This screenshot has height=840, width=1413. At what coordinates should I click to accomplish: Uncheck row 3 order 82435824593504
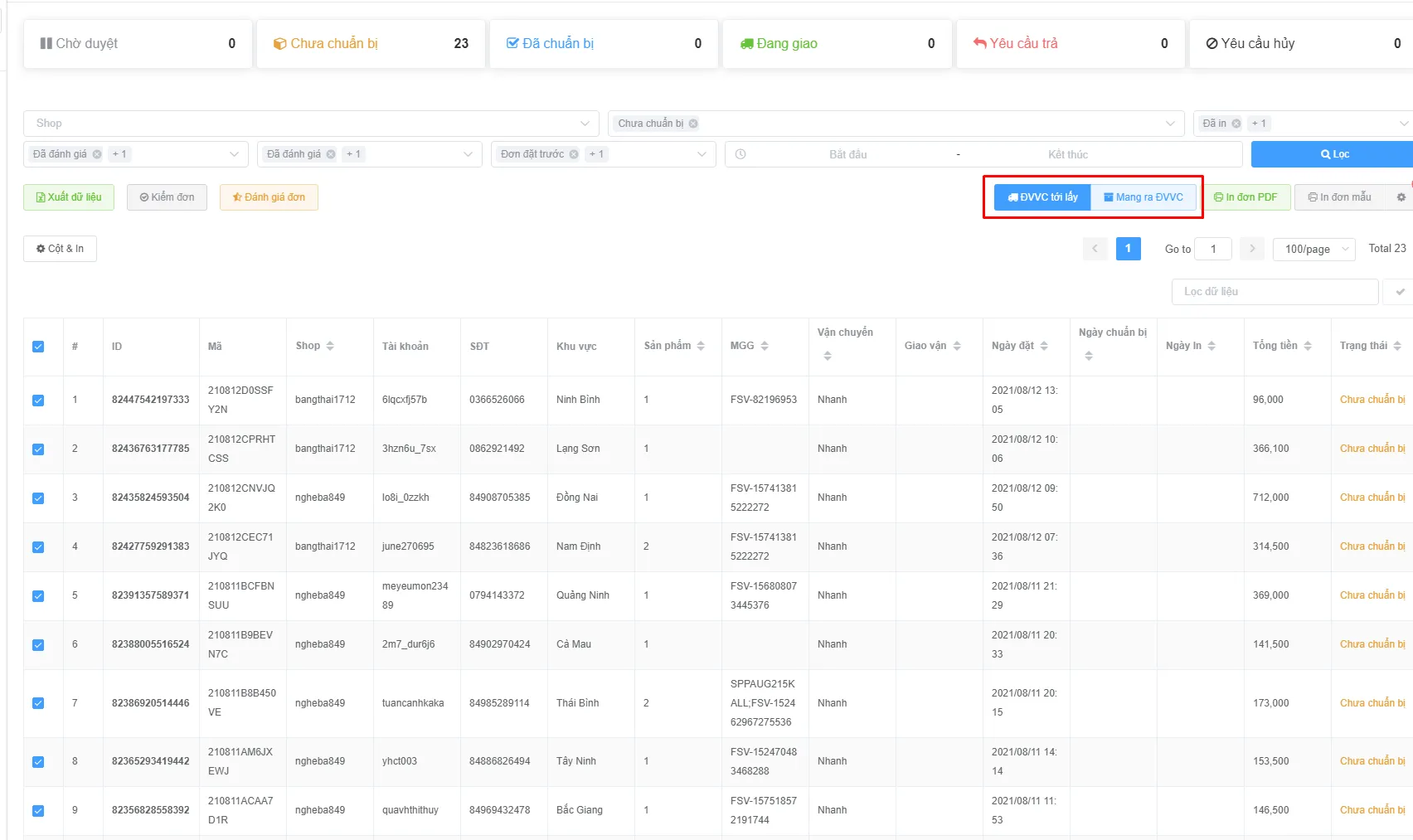[x=38, y=498]
